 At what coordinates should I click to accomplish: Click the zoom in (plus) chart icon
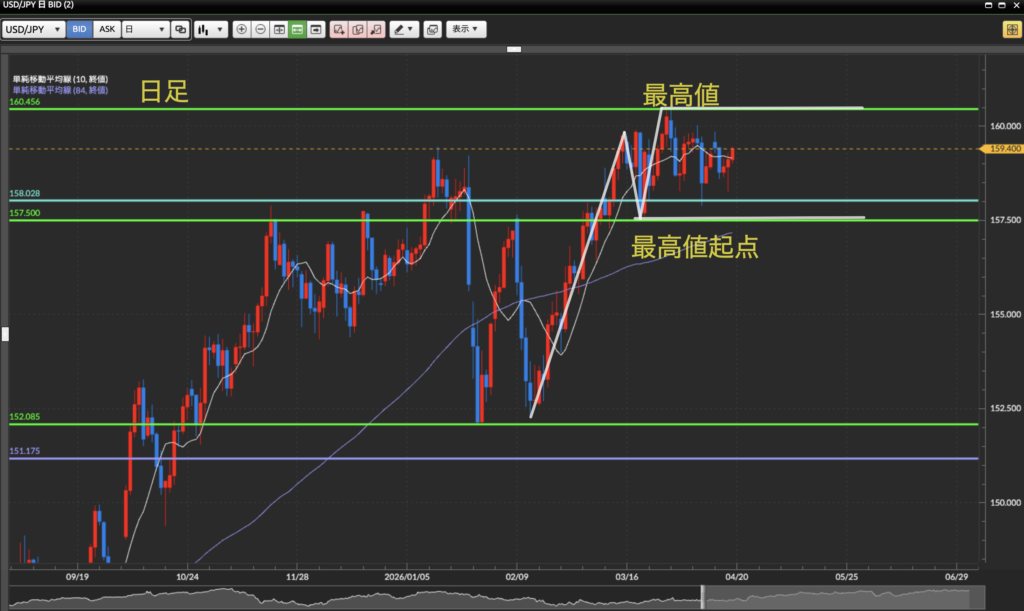tap(241, 30)
